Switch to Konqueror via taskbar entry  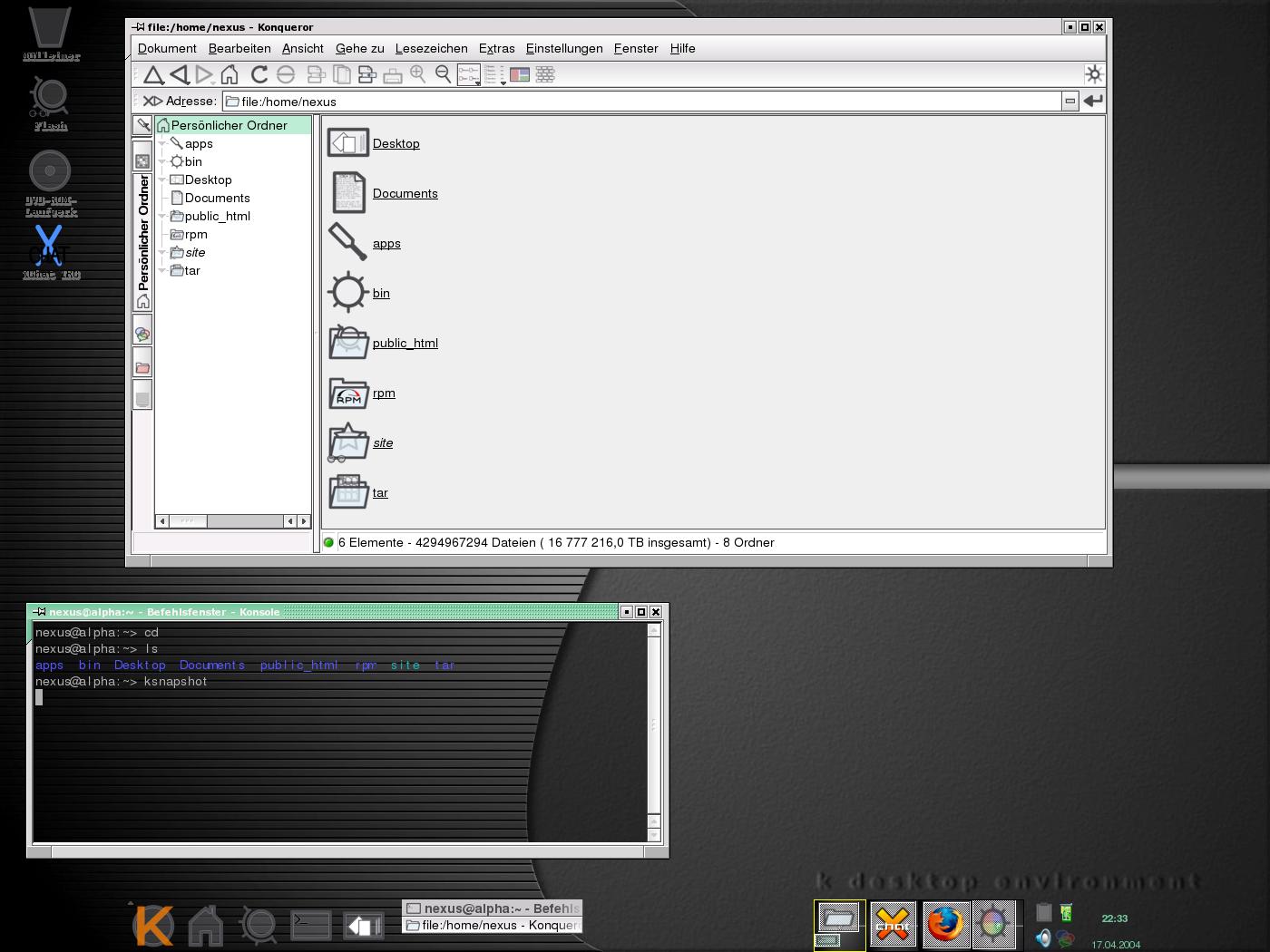pos(492,925)
